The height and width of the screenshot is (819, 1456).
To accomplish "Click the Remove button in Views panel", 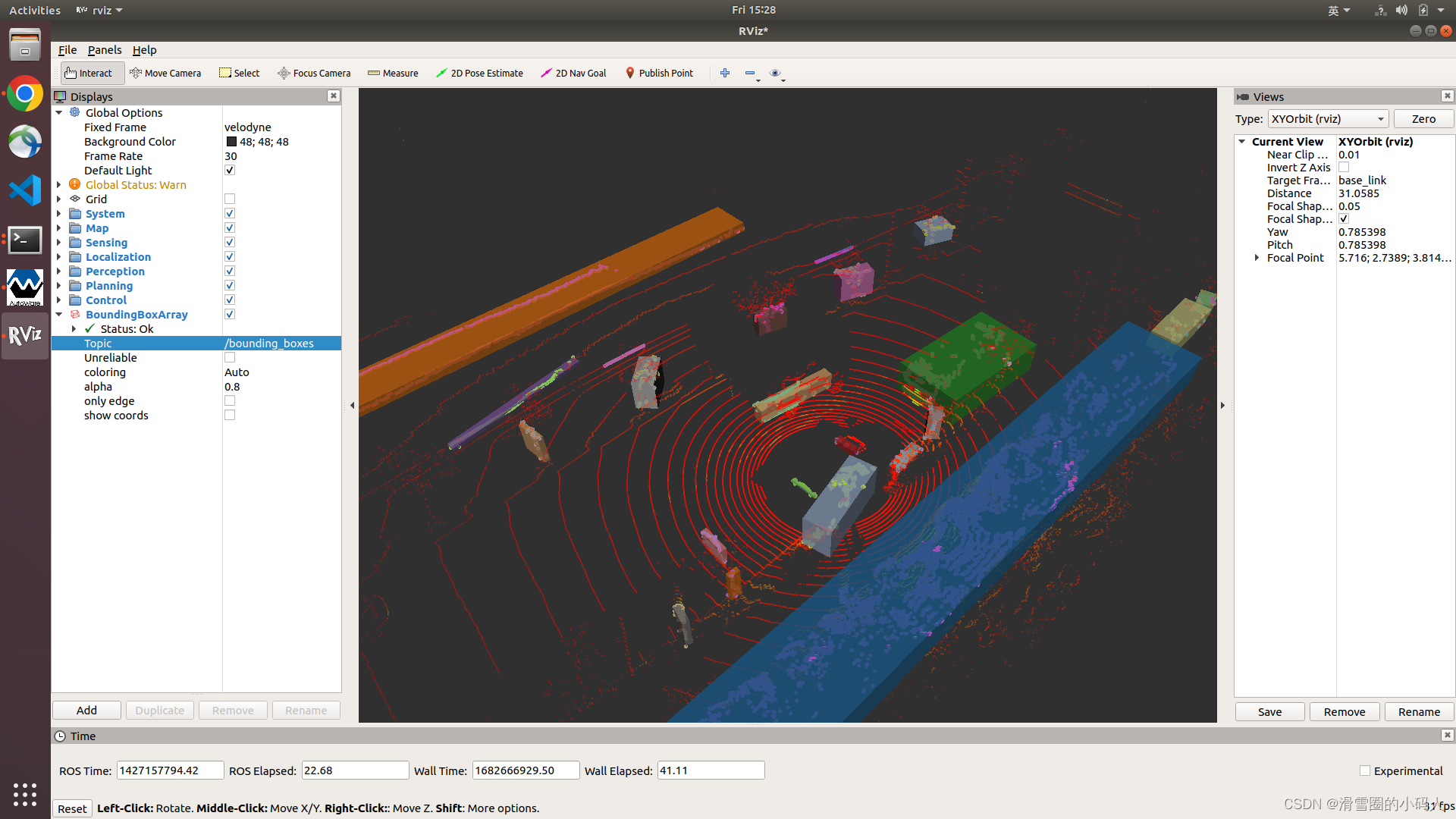I will click(x=1344, y=711).
